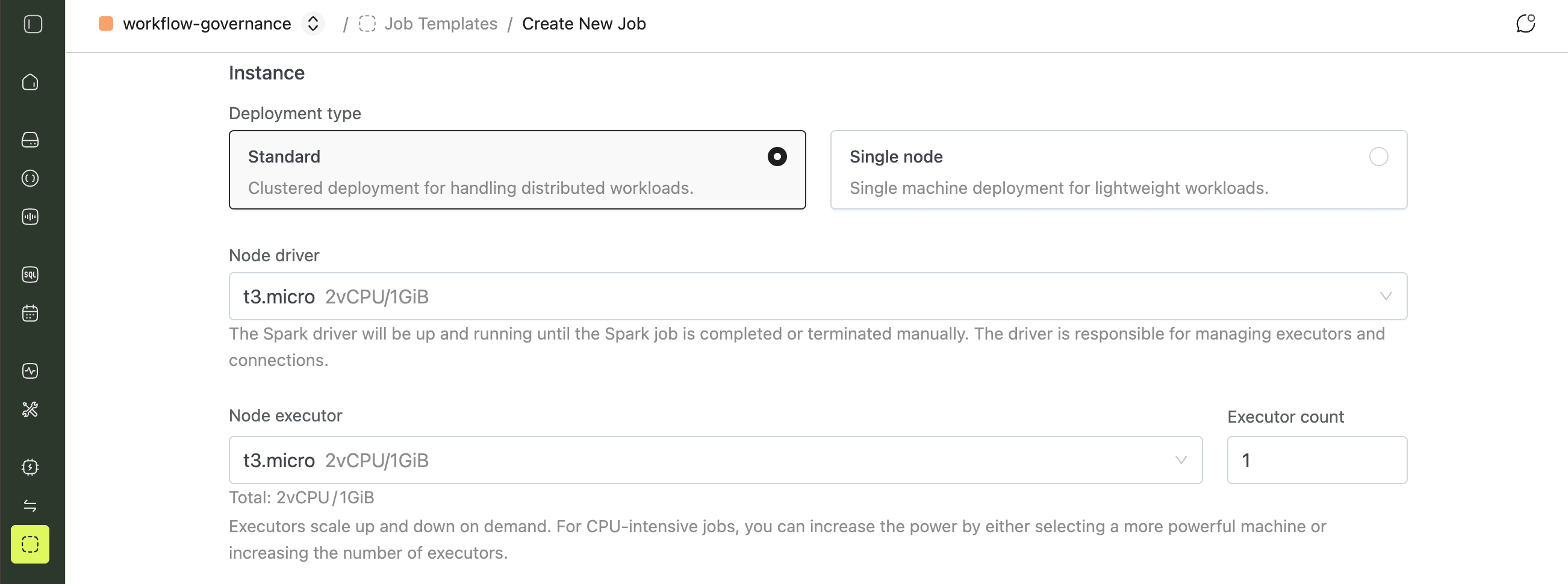Click the Create New Job breadcrumb text
This screenshot has height=584, width=1568.
click(x=583, y=23)
